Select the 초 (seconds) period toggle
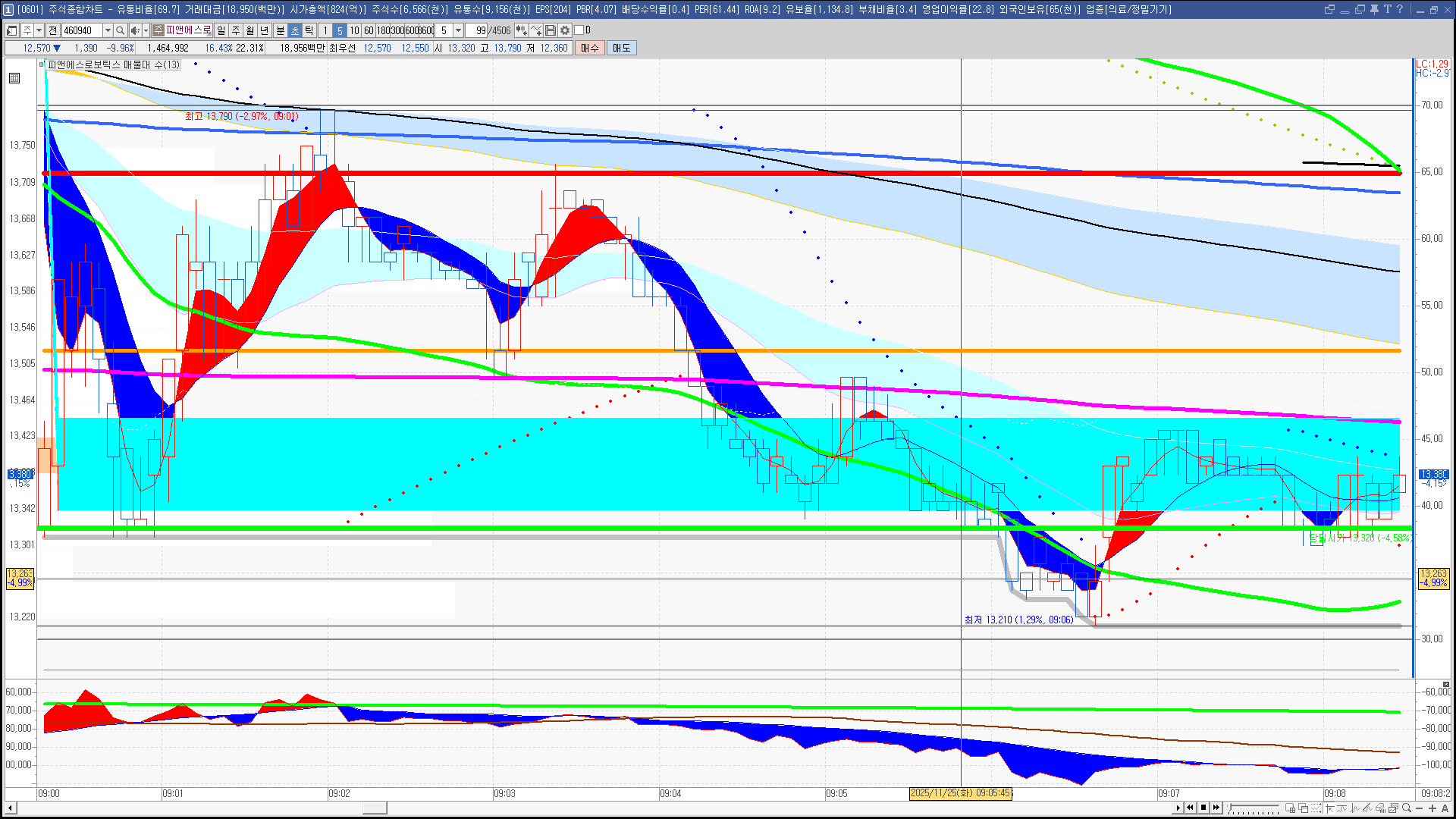Viewport: 1456px width, 819px height. [295, 30]
